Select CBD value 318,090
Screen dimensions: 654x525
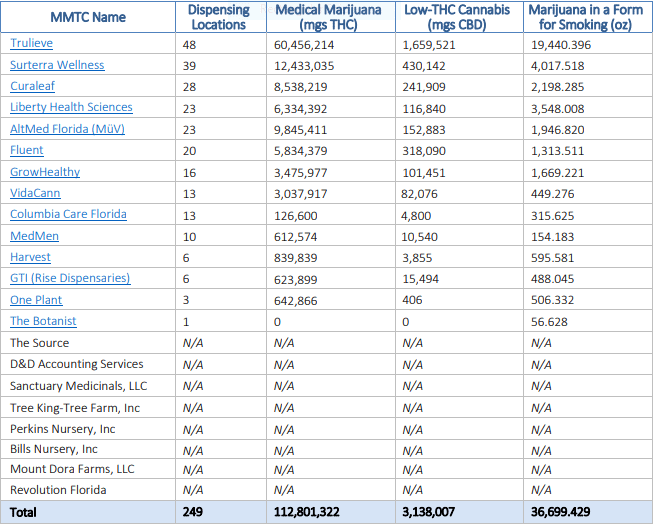[x=424, y=151]
